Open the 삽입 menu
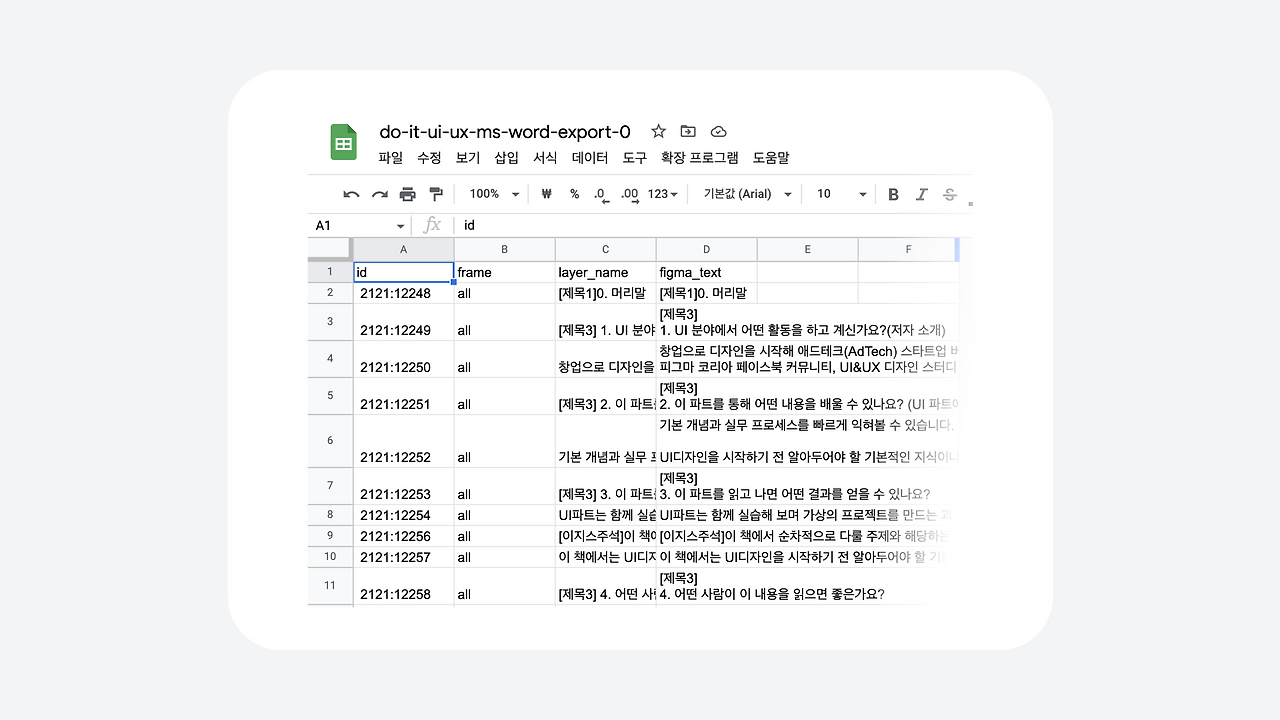Screen dimensions: 1280x720 (x=507, y=158)
